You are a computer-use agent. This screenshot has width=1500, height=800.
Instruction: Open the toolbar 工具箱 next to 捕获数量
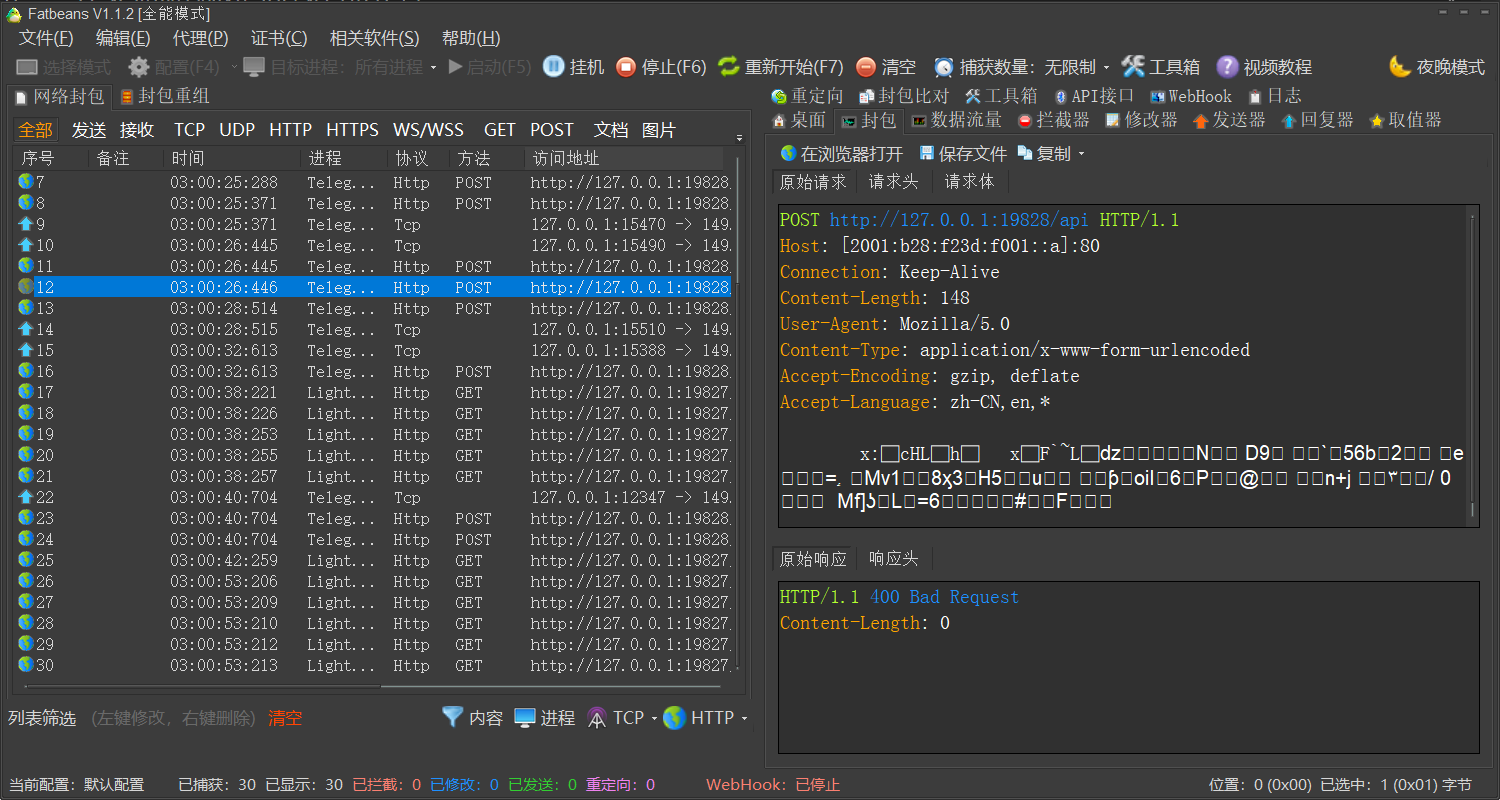click(x=1161, y=67)
